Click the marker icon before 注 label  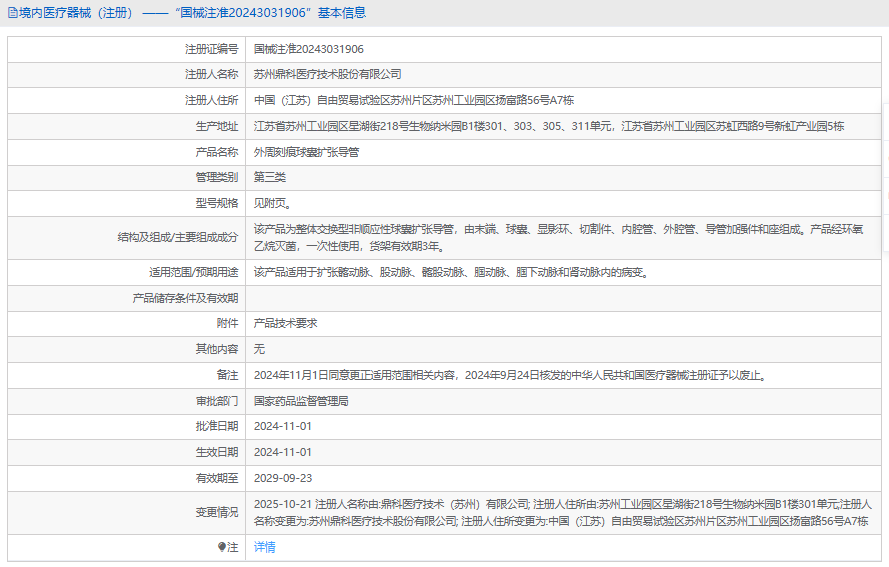click(222, 547)
